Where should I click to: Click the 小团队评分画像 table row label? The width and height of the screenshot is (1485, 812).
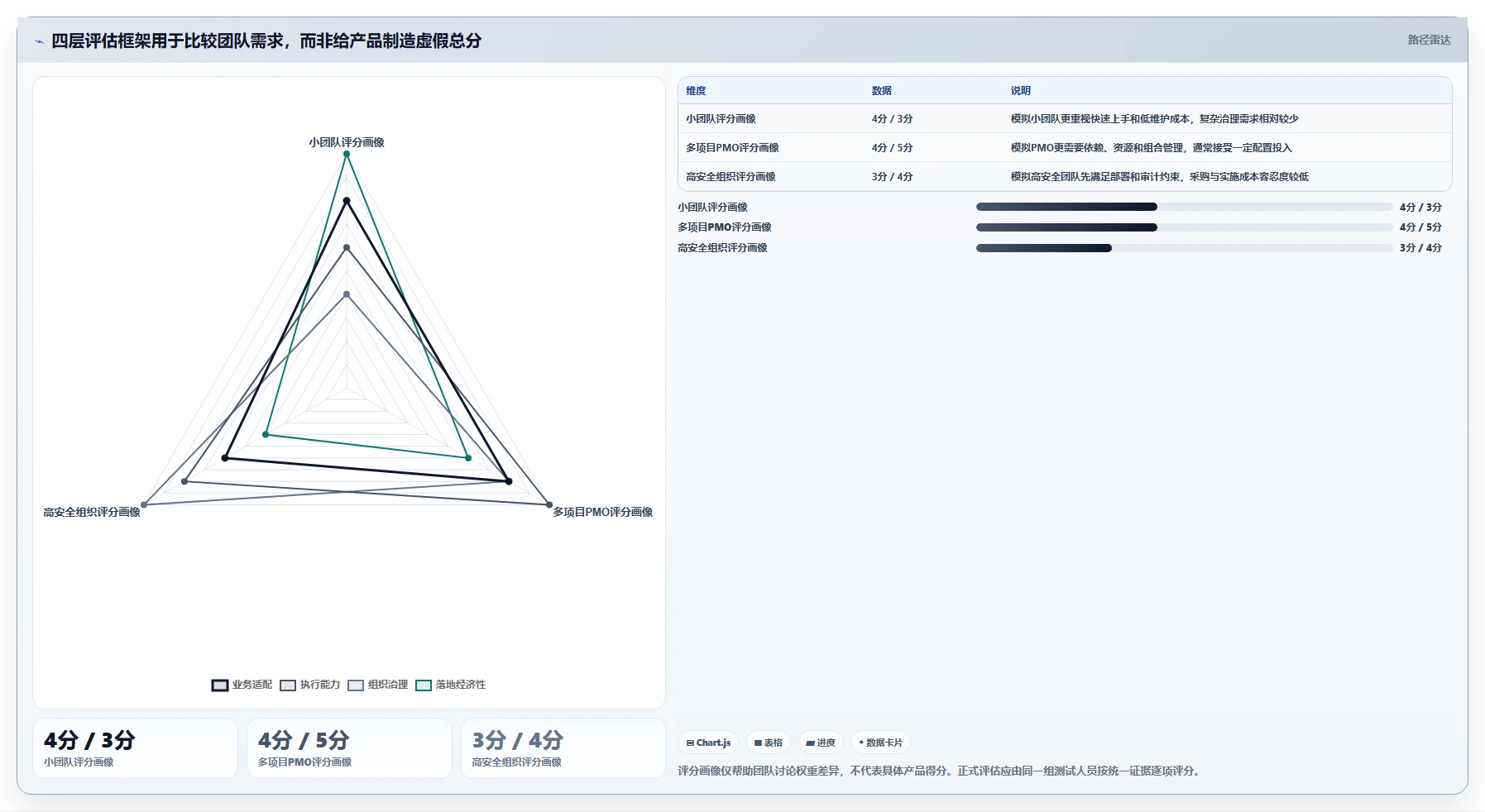(721, 119)
